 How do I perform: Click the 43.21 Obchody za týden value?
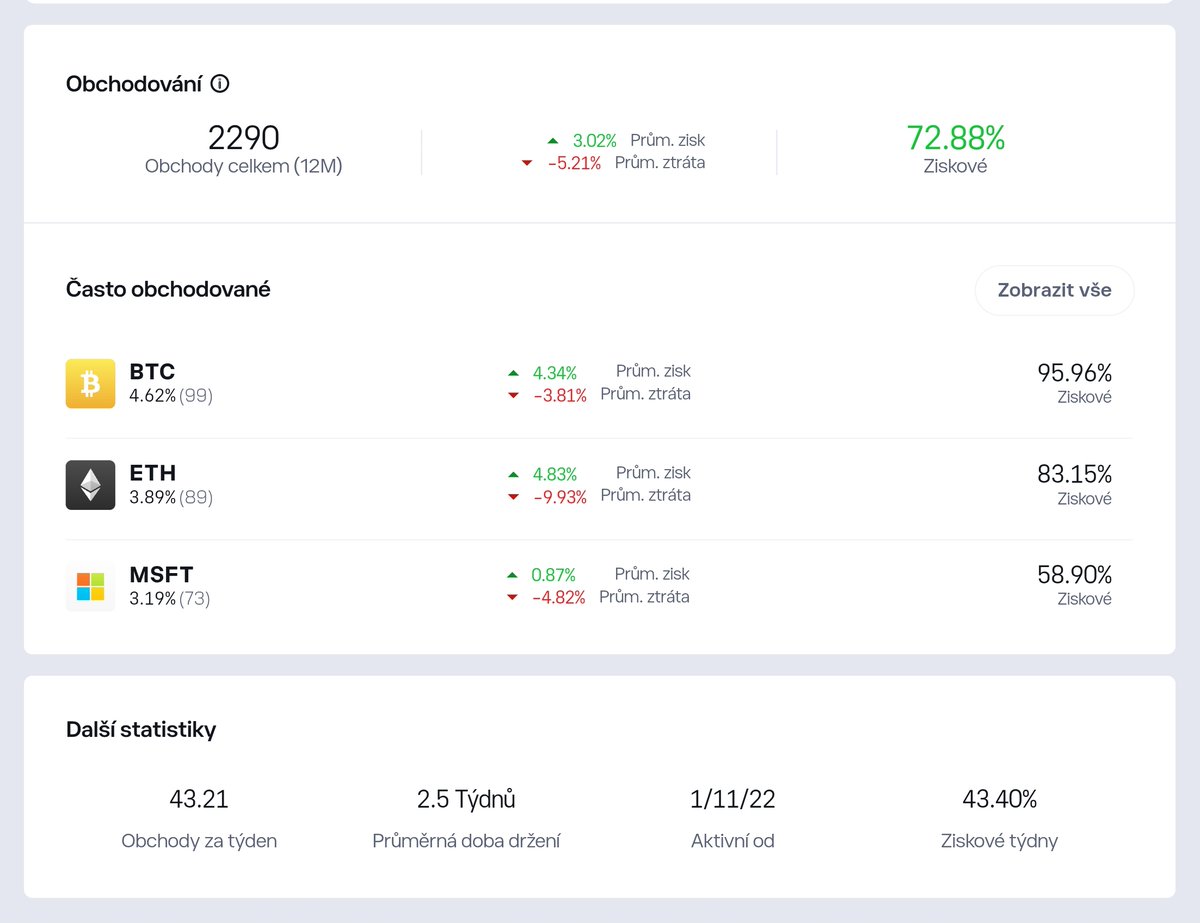click(199, 799)
